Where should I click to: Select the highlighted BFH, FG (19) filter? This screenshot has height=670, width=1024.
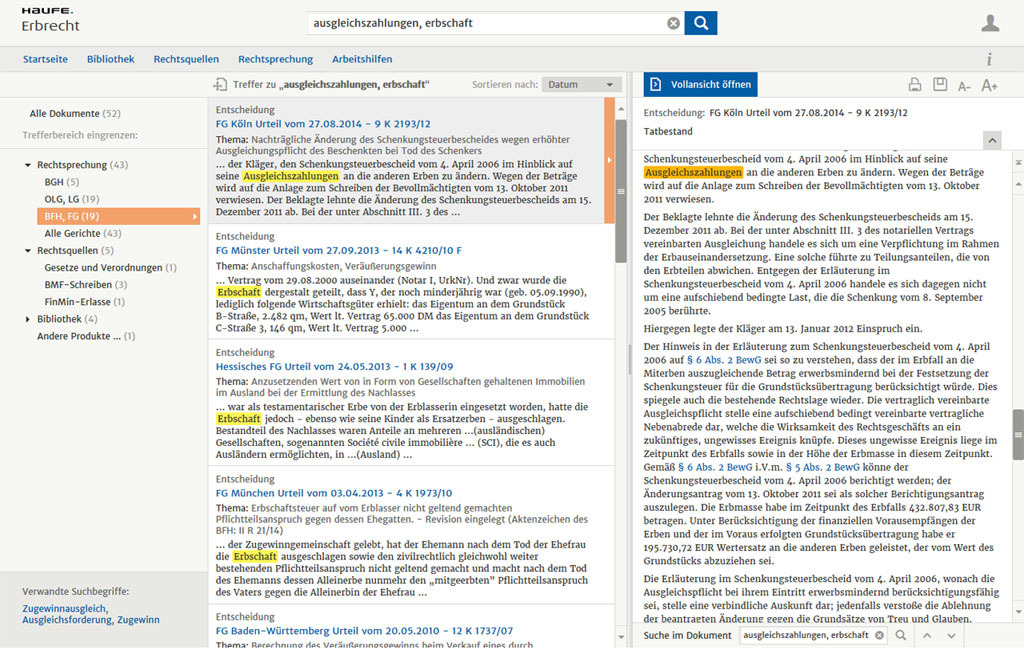(x=119, y=216)
